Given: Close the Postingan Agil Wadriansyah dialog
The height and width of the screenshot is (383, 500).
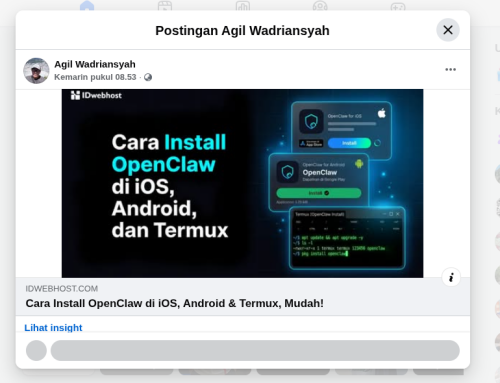Looking at the screenshot, I should [448, 30].
